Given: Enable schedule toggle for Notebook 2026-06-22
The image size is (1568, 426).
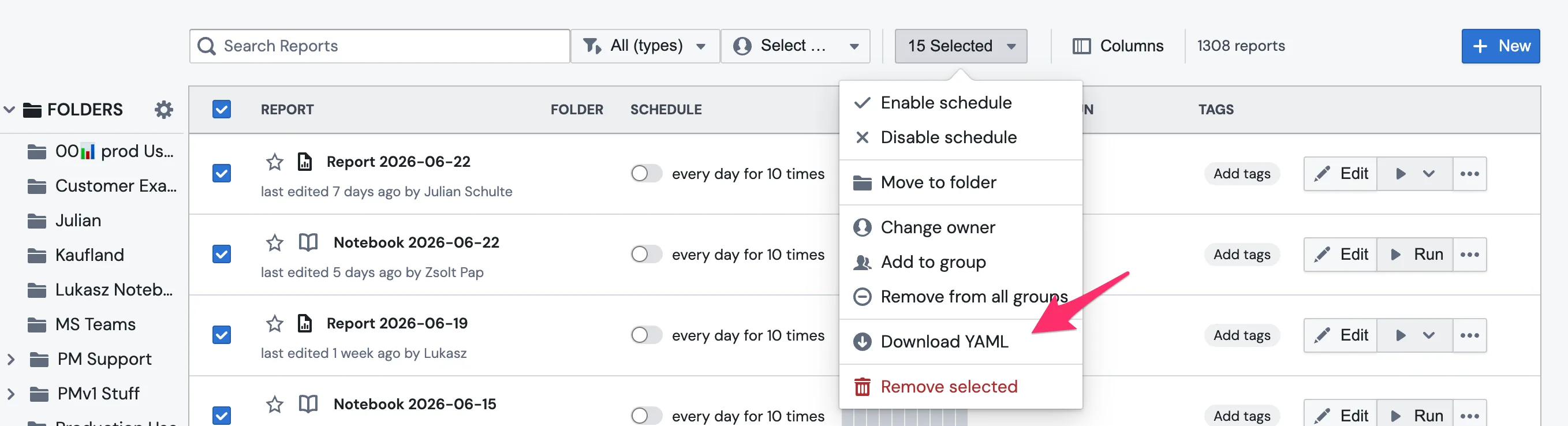Looking at the screenshot, I should point(647,255).
